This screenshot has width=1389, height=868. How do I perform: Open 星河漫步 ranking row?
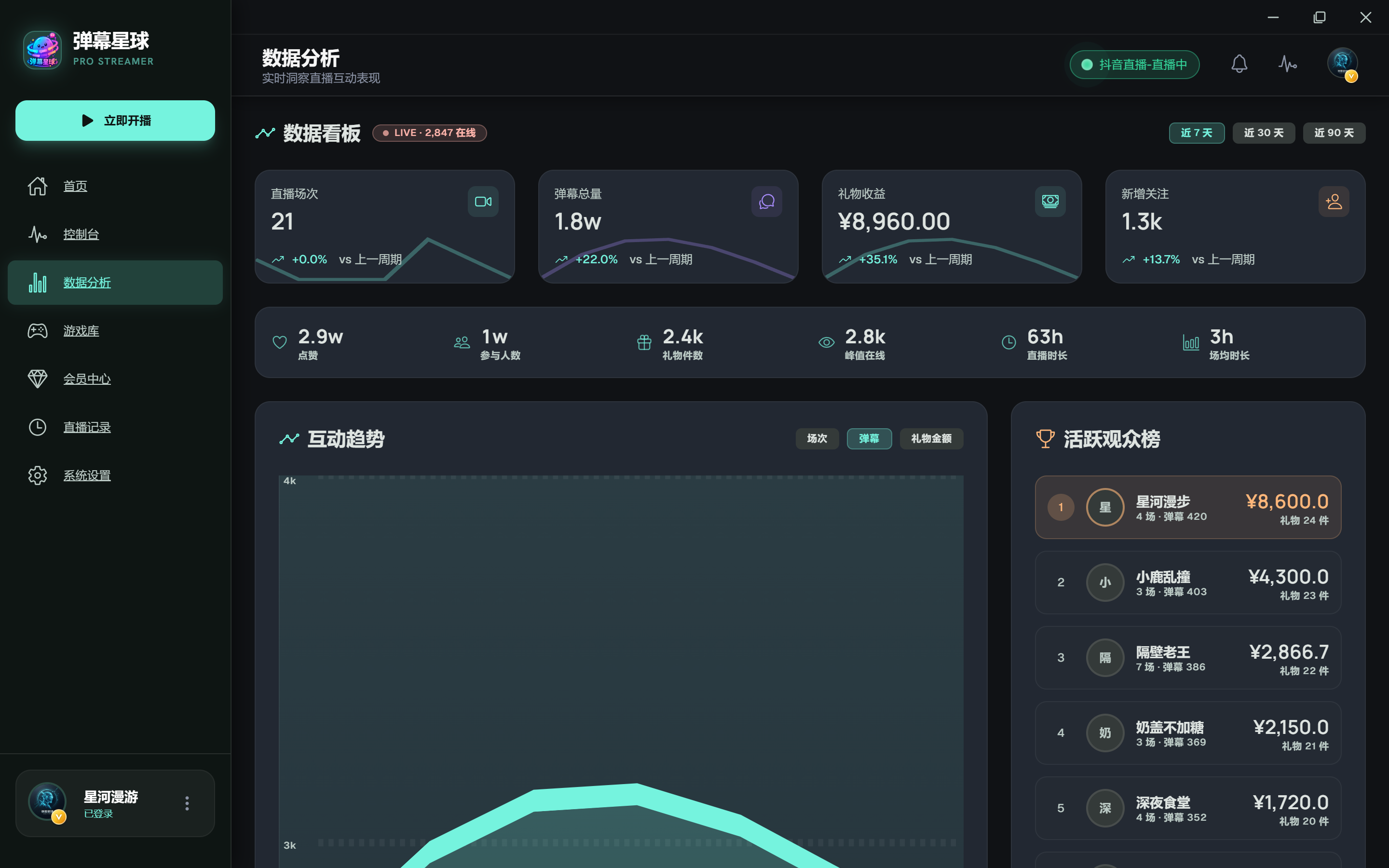tap(1187, 507)
